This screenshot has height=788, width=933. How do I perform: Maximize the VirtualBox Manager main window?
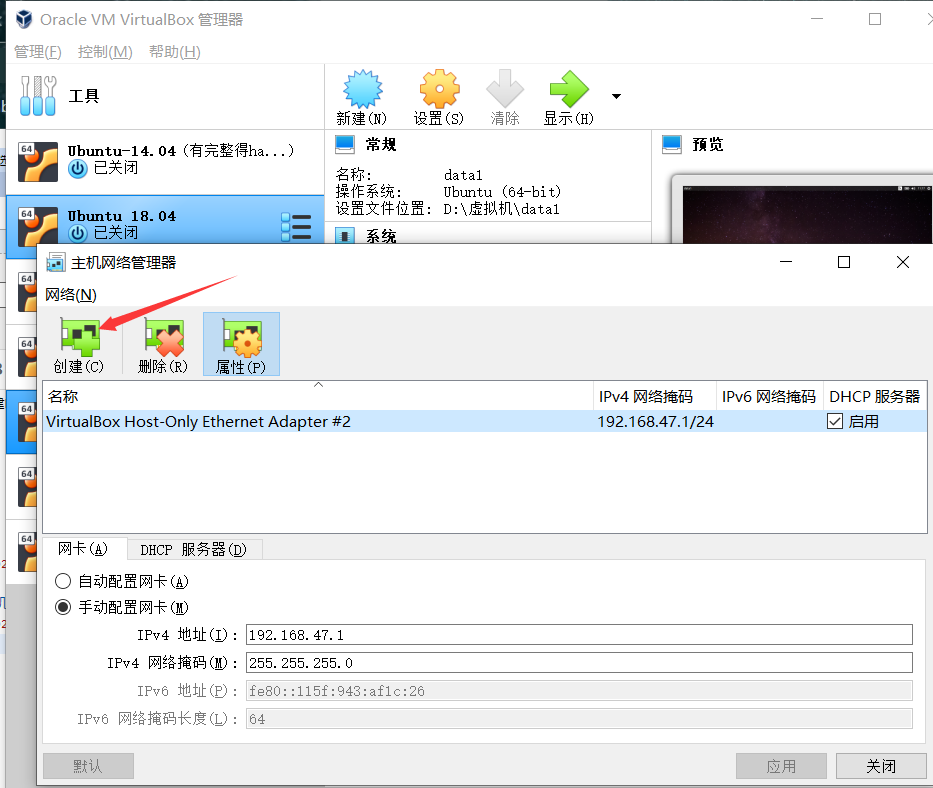875,19
